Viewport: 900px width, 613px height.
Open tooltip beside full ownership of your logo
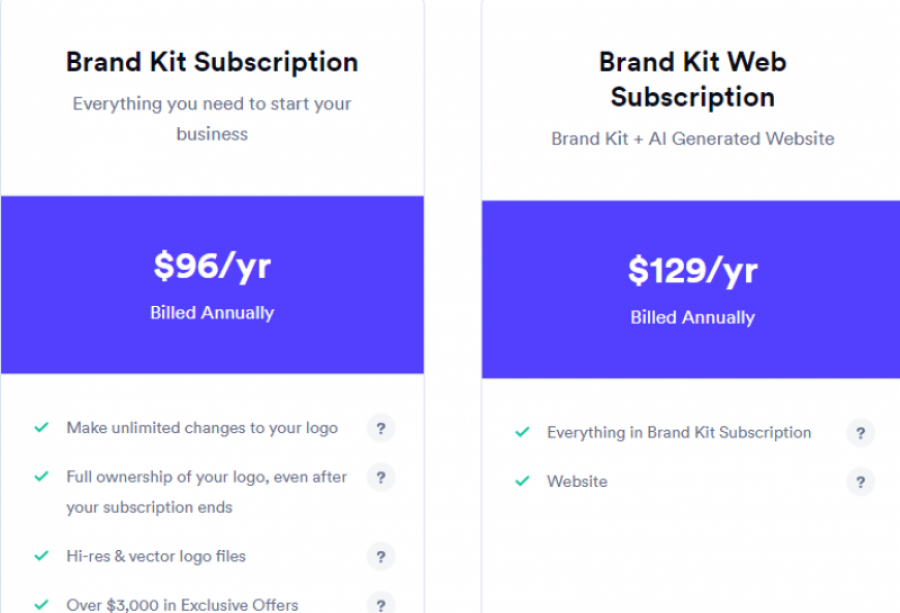[x=381, y=478]
